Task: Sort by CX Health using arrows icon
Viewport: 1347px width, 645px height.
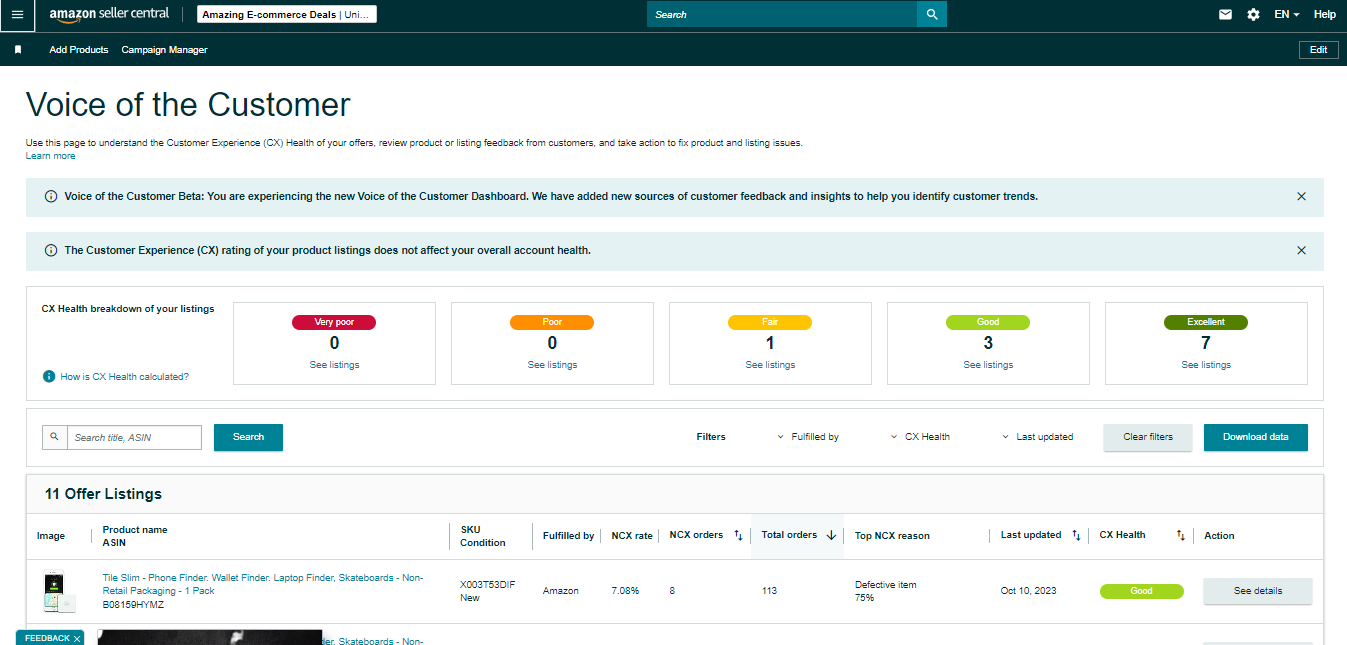Action: pyautogui.click(x=1180, y=536)
